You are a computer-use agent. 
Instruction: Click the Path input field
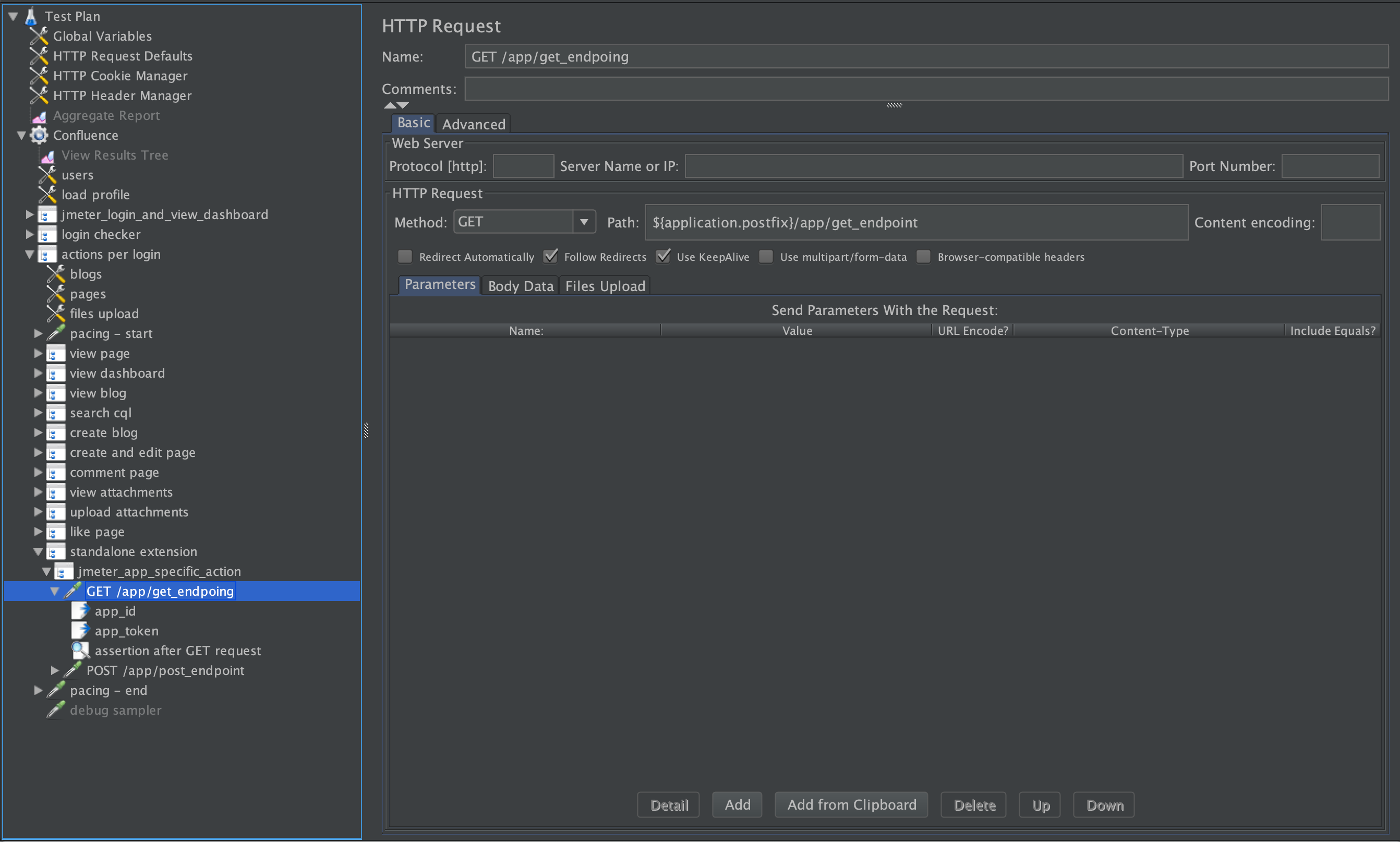point(913,222)
